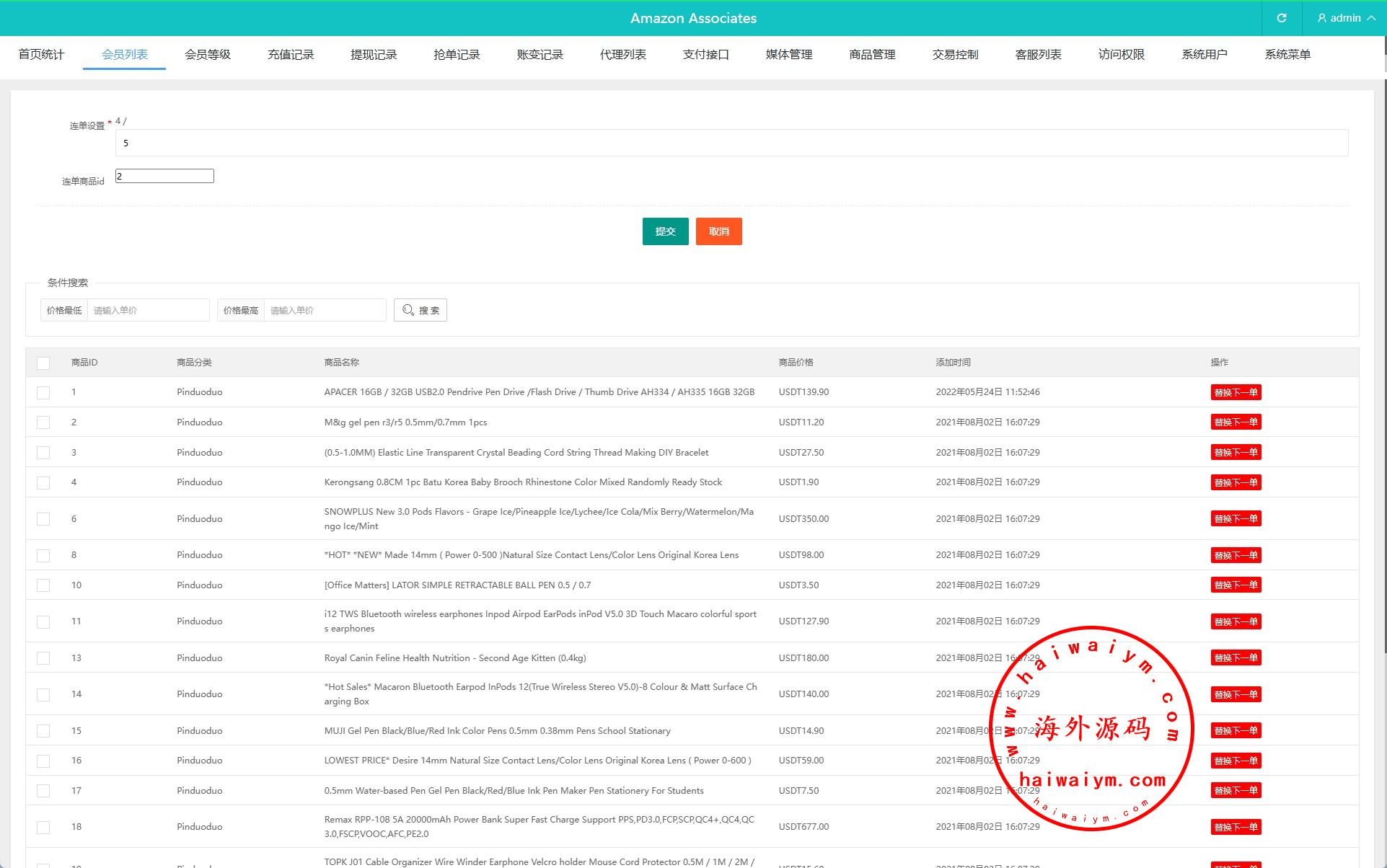Focus the 价格最高 price input
Image resolution: width=1387 pixels, height=868 pixels.
tap(325, 310)
